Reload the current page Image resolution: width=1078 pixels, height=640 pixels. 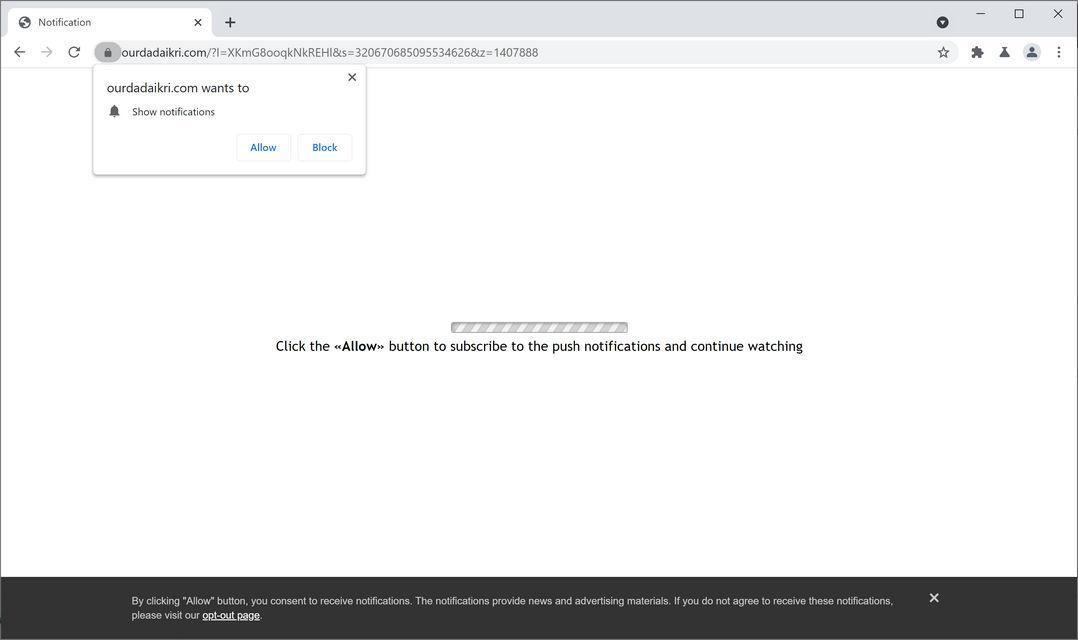click(x=73, y=51)
